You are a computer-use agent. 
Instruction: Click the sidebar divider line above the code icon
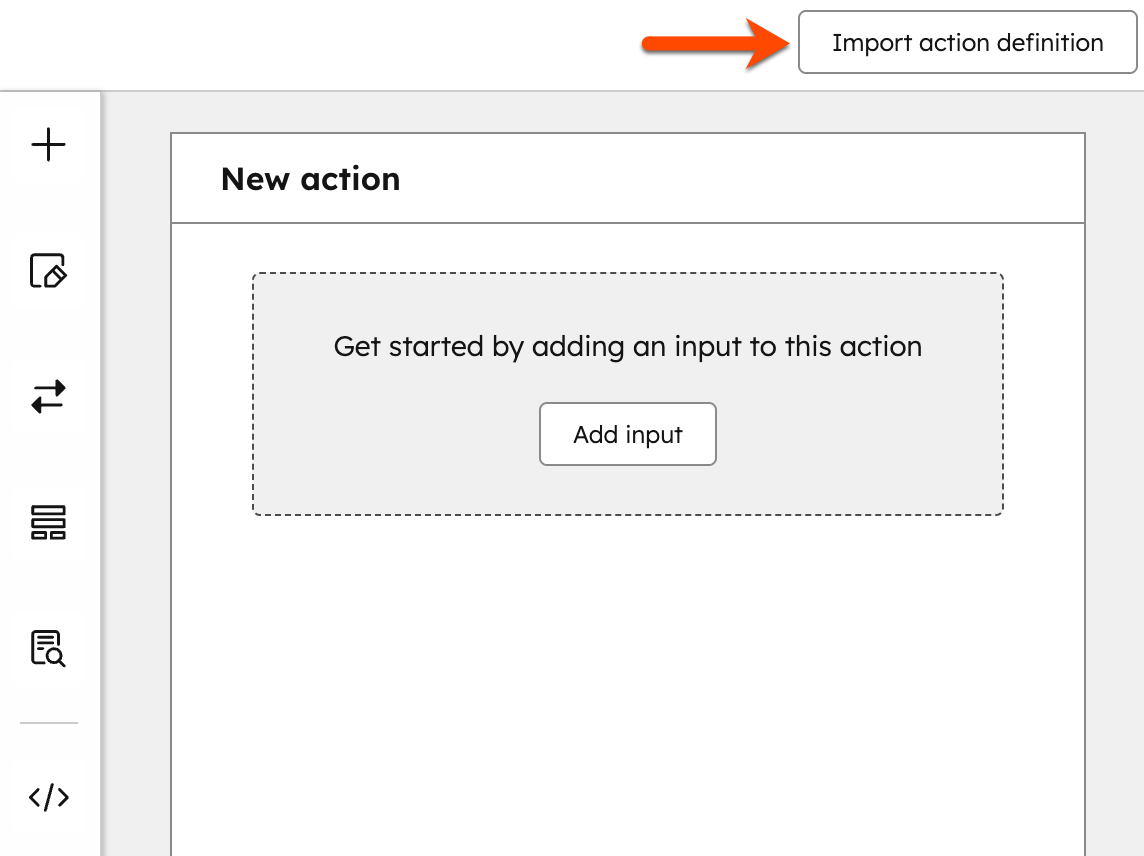(x=48, y=722)
